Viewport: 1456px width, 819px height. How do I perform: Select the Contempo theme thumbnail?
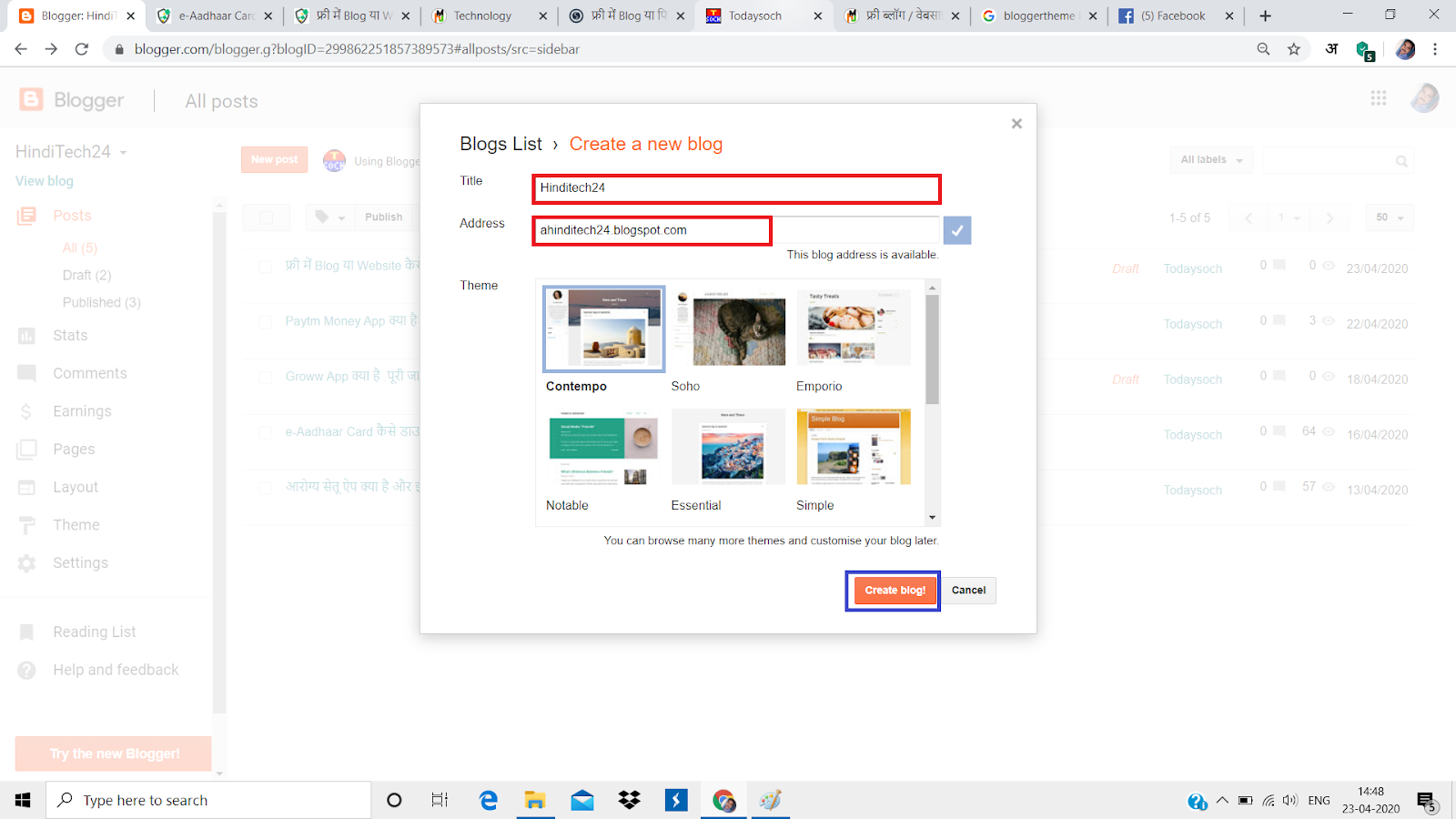604,329
